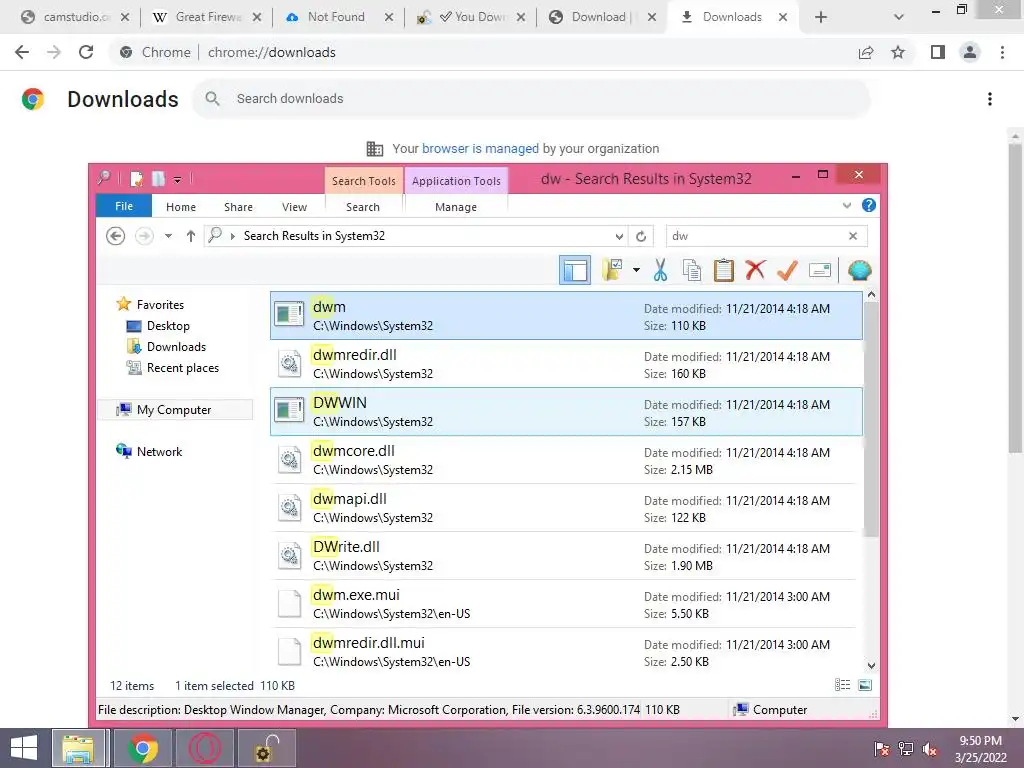
Task: Bookmark this page with the star icon
Action: pos(898,52)
